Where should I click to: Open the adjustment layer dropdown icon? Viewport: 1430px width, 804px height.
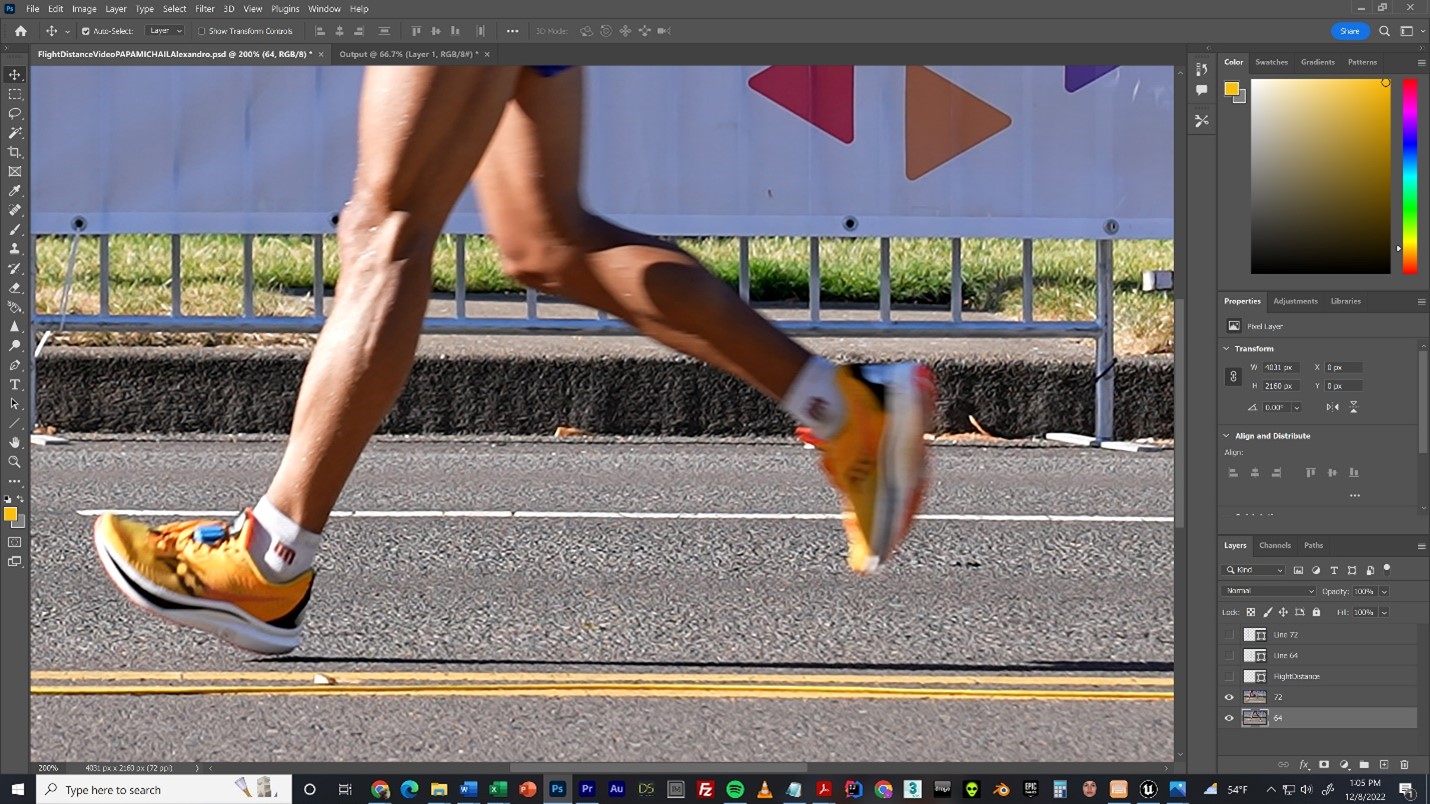tap(1344, 765)
